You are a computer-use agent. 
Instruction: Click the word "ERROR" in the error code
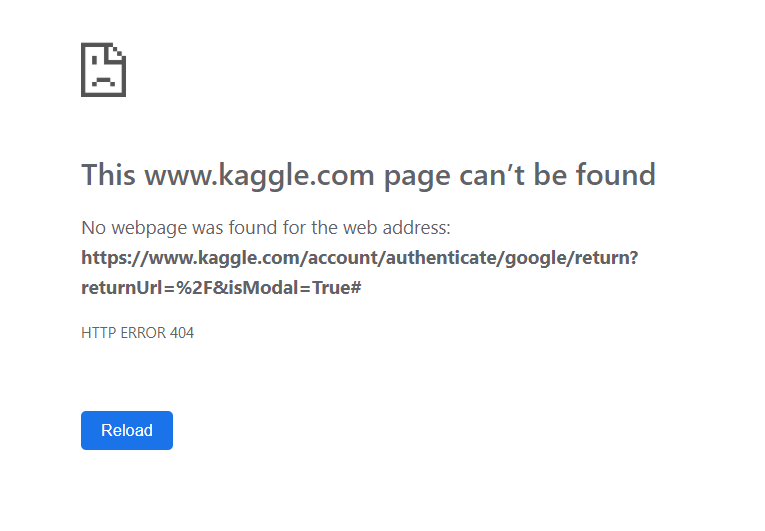pos(142,333)
